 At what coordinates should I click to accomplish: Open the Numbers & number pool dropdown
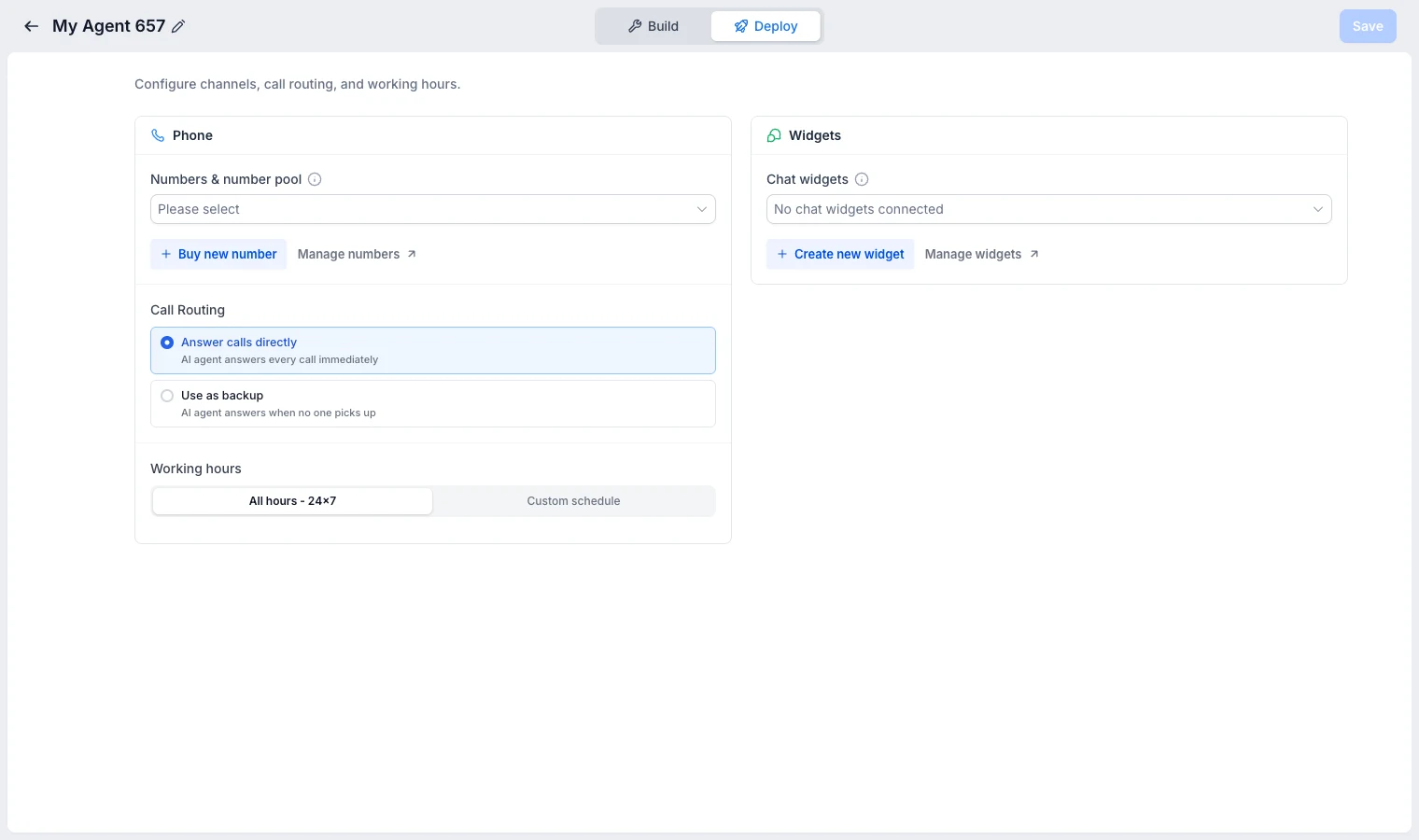tap(433, 209)
